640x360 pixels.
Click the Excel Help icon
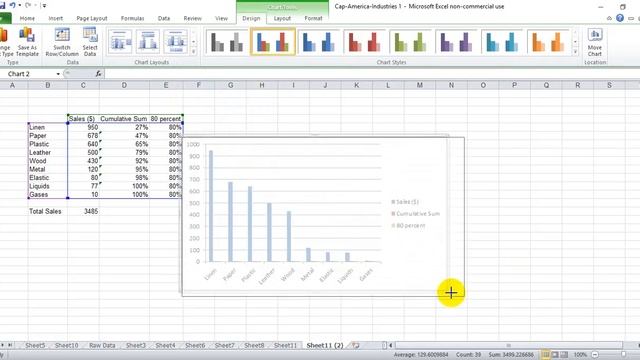tap(620, 18)
